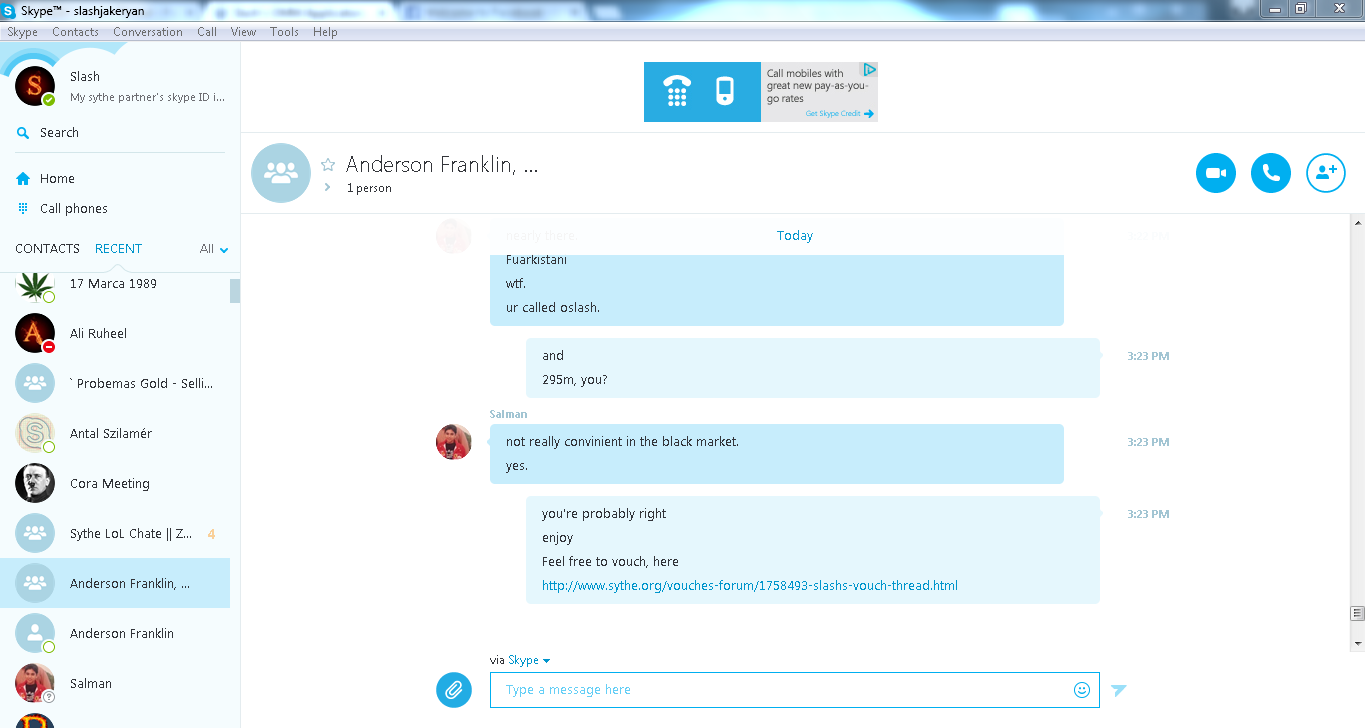Open the Call menu
This screenshot has height=728, width=1365.
tap(207, 32)
